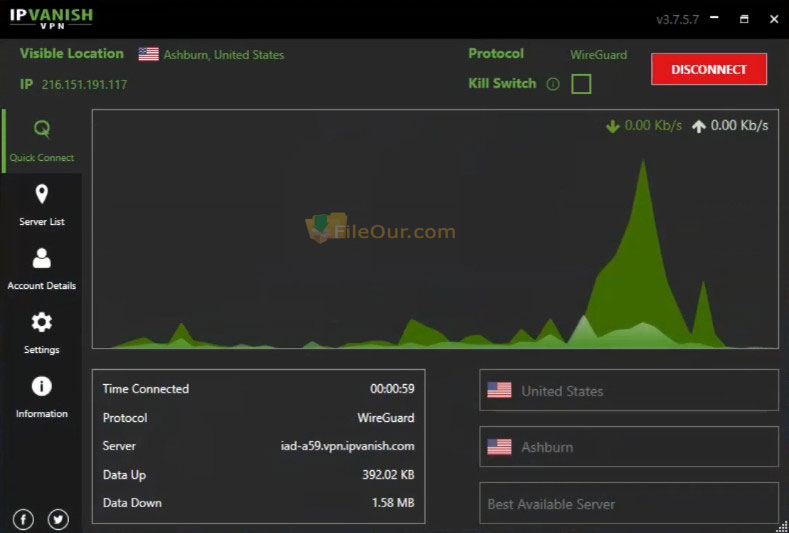Click the white upload speed arrow

(x=699, y=126)
